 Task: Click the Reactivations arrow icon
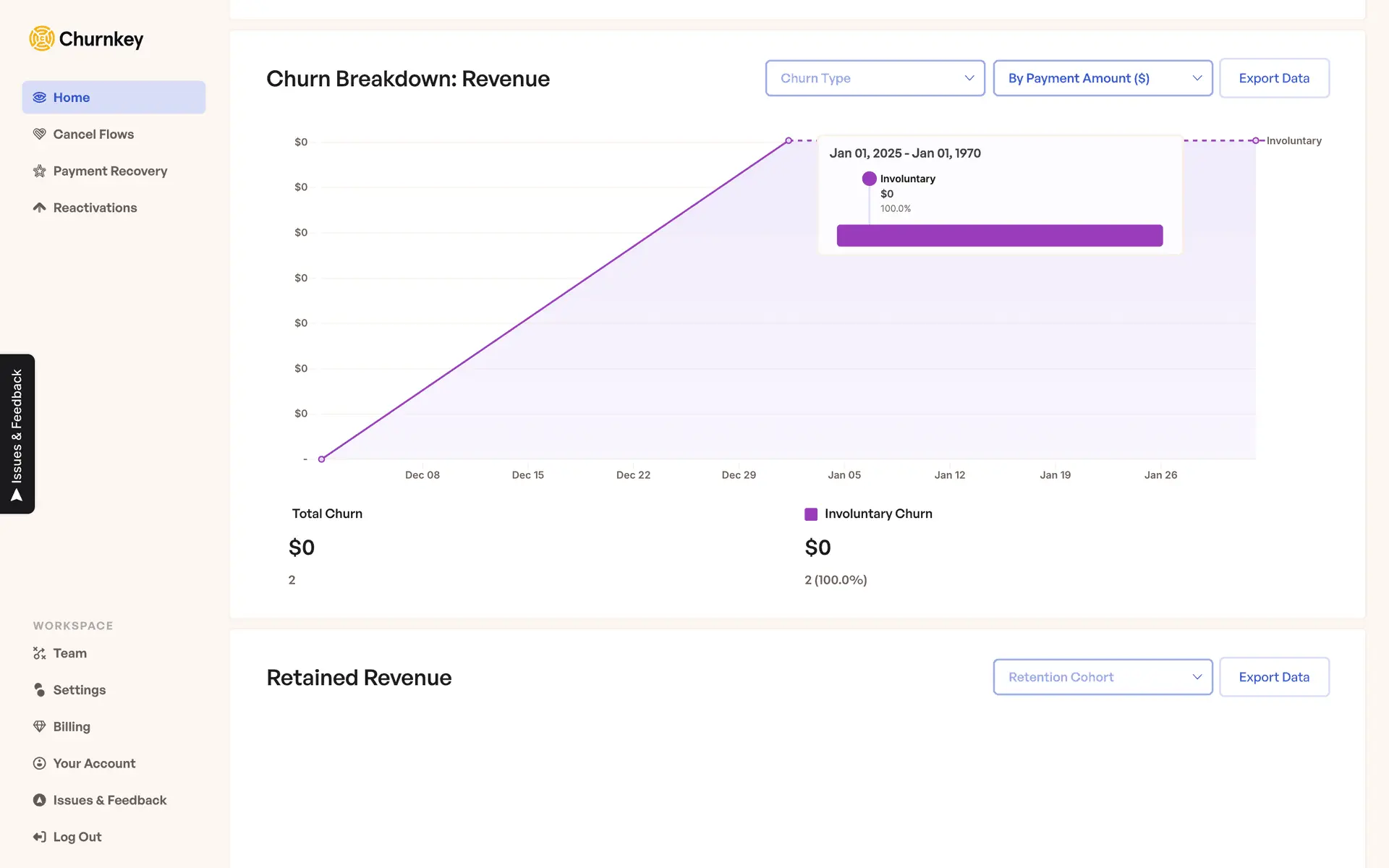pyautogui.click(x=39, y=208)
